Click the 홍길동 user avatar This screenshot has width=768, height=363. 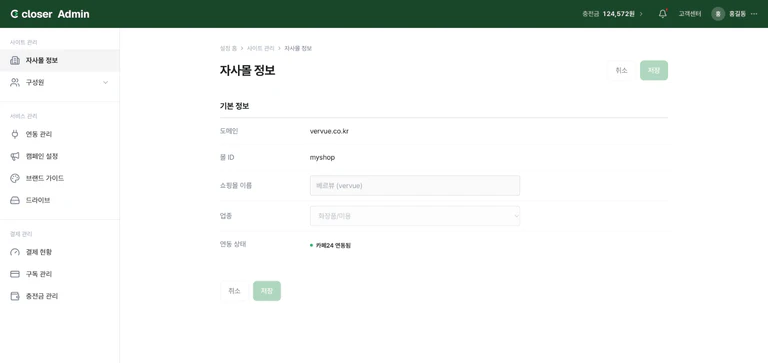[x=718, y=14]
